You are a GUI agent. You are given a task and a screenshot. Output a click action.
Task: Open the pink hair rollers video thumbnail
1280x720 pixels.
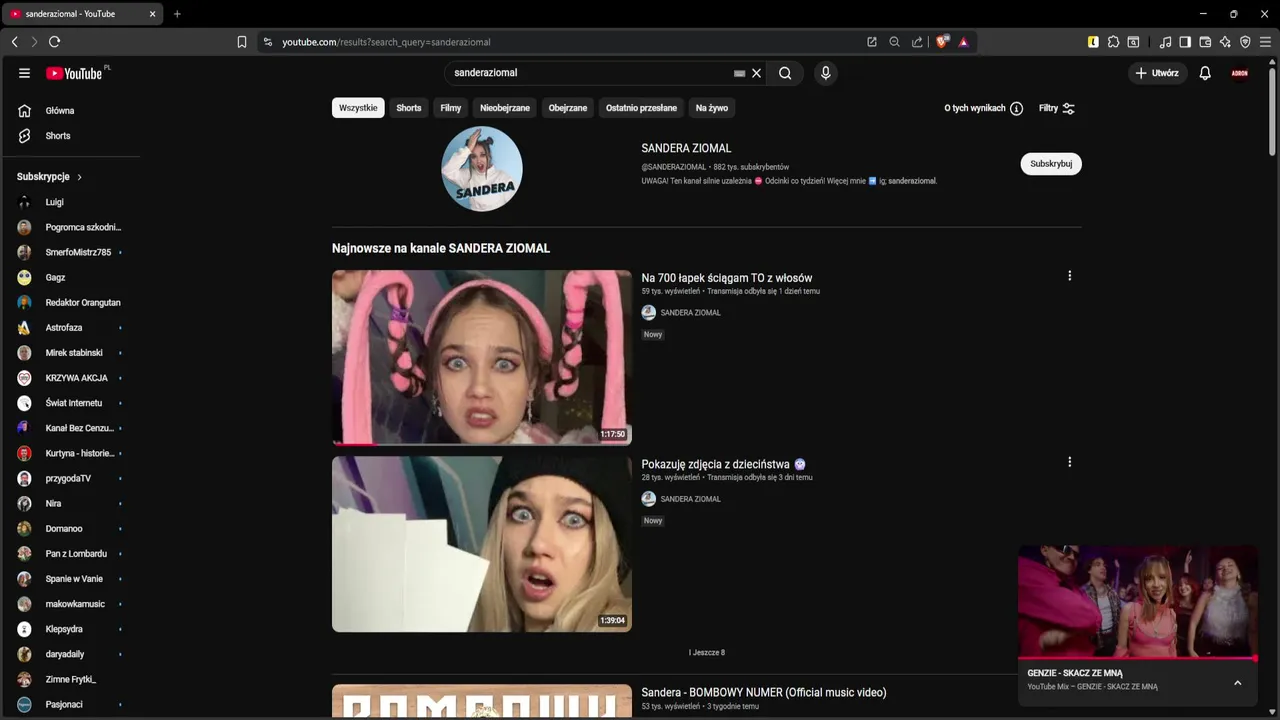(482, 357)
